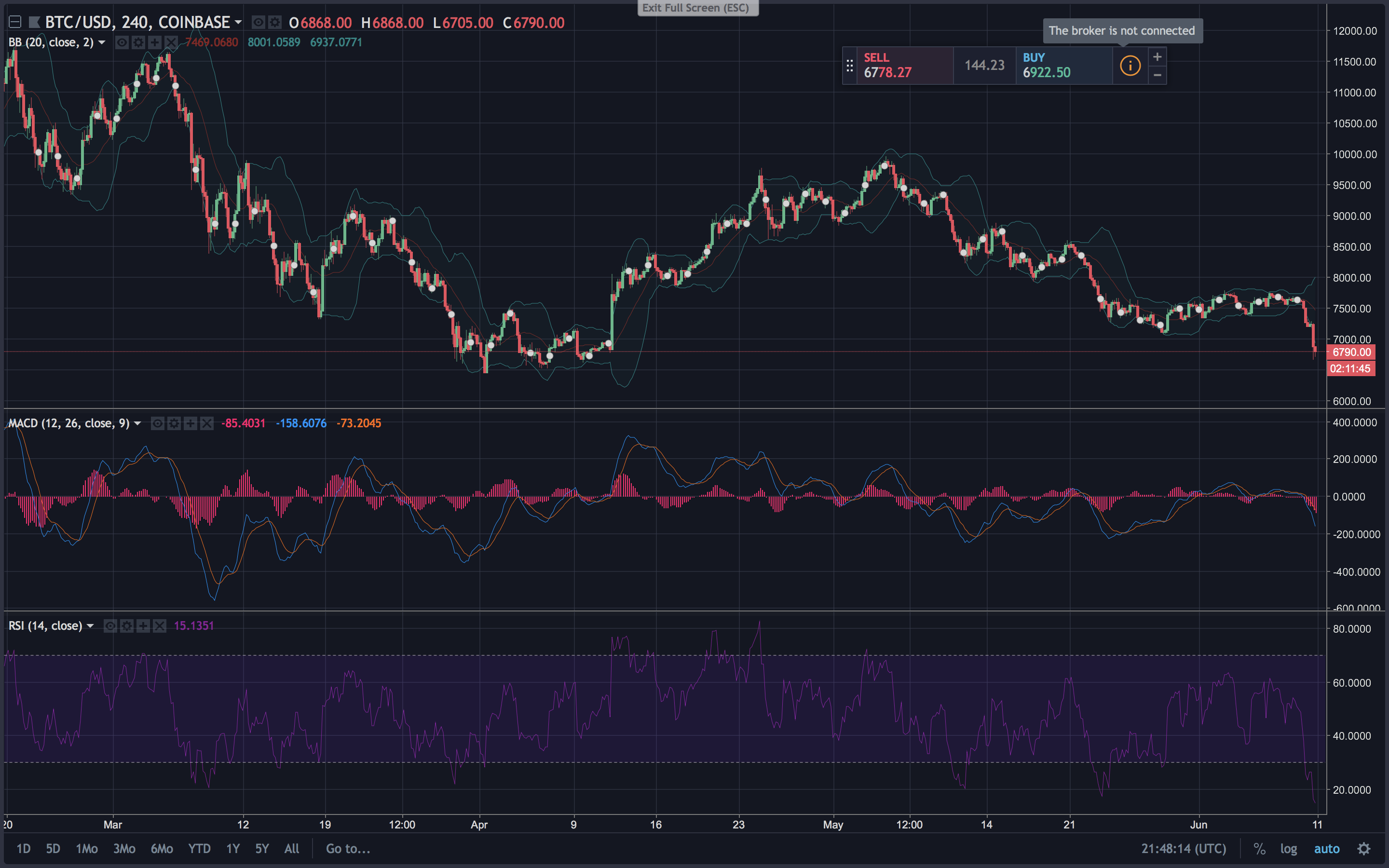Select the 5D time range
Viewport: 1389px width, 868px height.
[x=53, y=849]
